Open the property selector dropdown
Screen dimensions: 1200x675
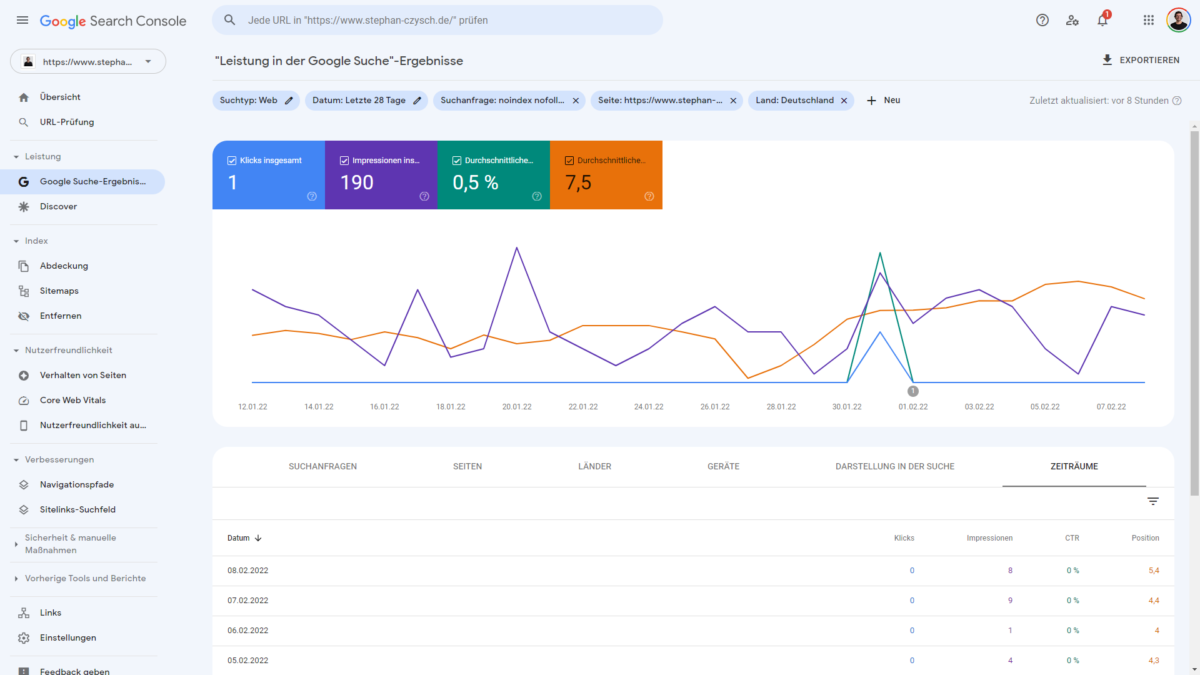[88, 62]
